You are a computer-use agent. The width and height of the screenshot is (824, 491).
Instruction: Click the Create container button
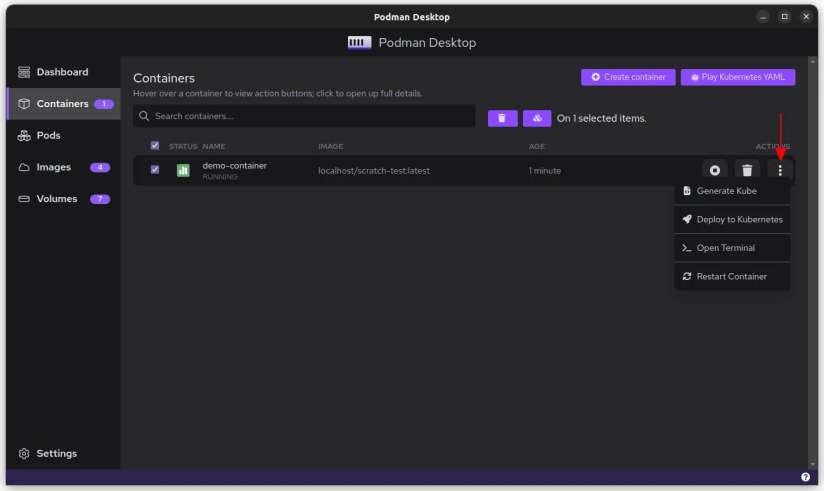[628, 77]
